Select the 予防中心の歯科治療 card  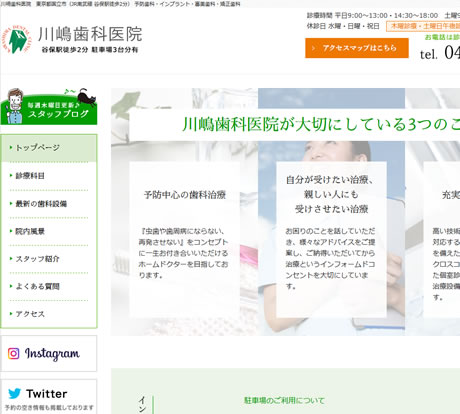tap(185, 239)
